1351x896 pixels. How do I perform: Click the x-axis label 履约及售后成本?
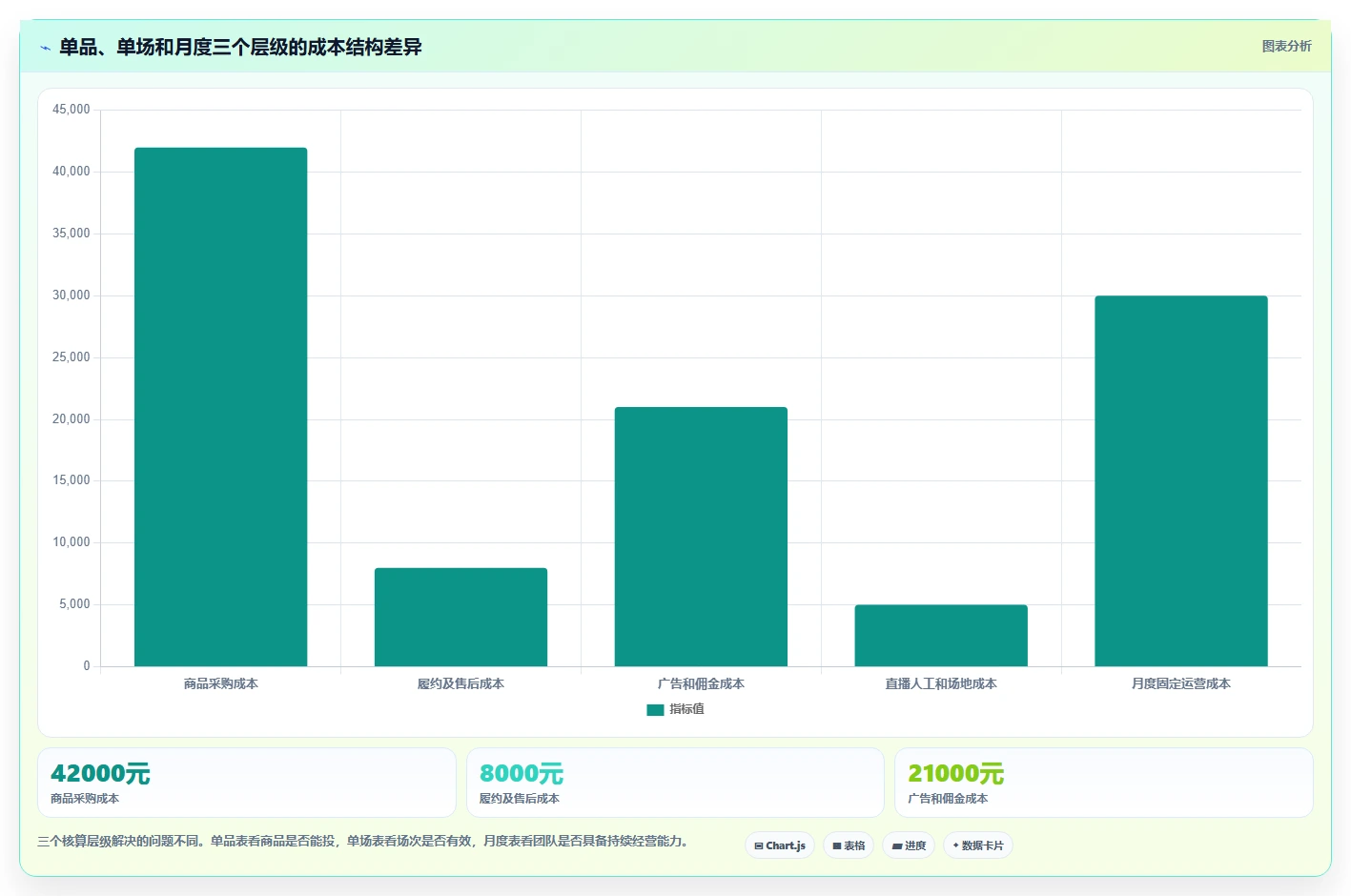pos(461,683)
